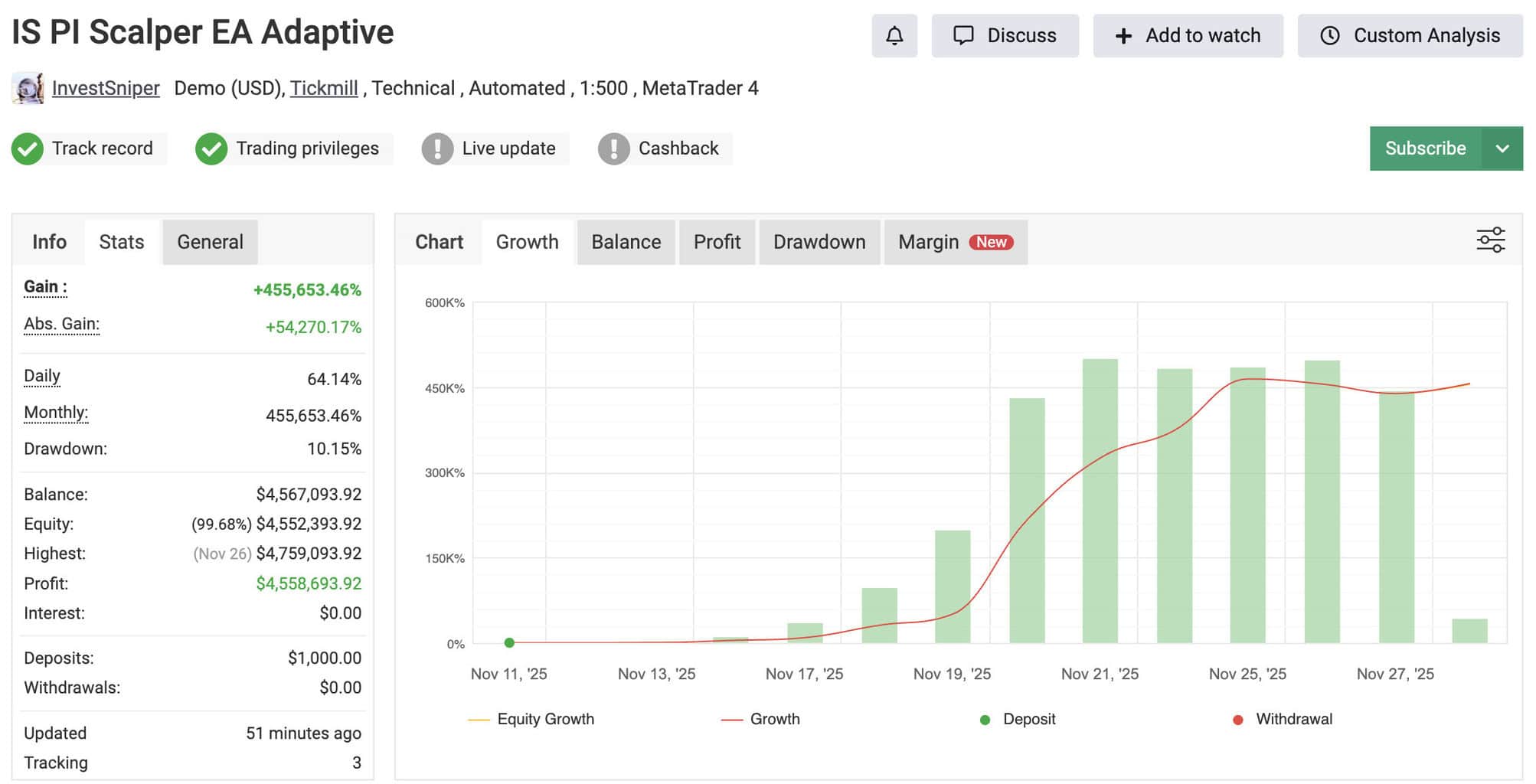The height and width of the screenshot is (784, 1536).
Task: Click the Custom Analysis button
Action: coord(1409,36)
